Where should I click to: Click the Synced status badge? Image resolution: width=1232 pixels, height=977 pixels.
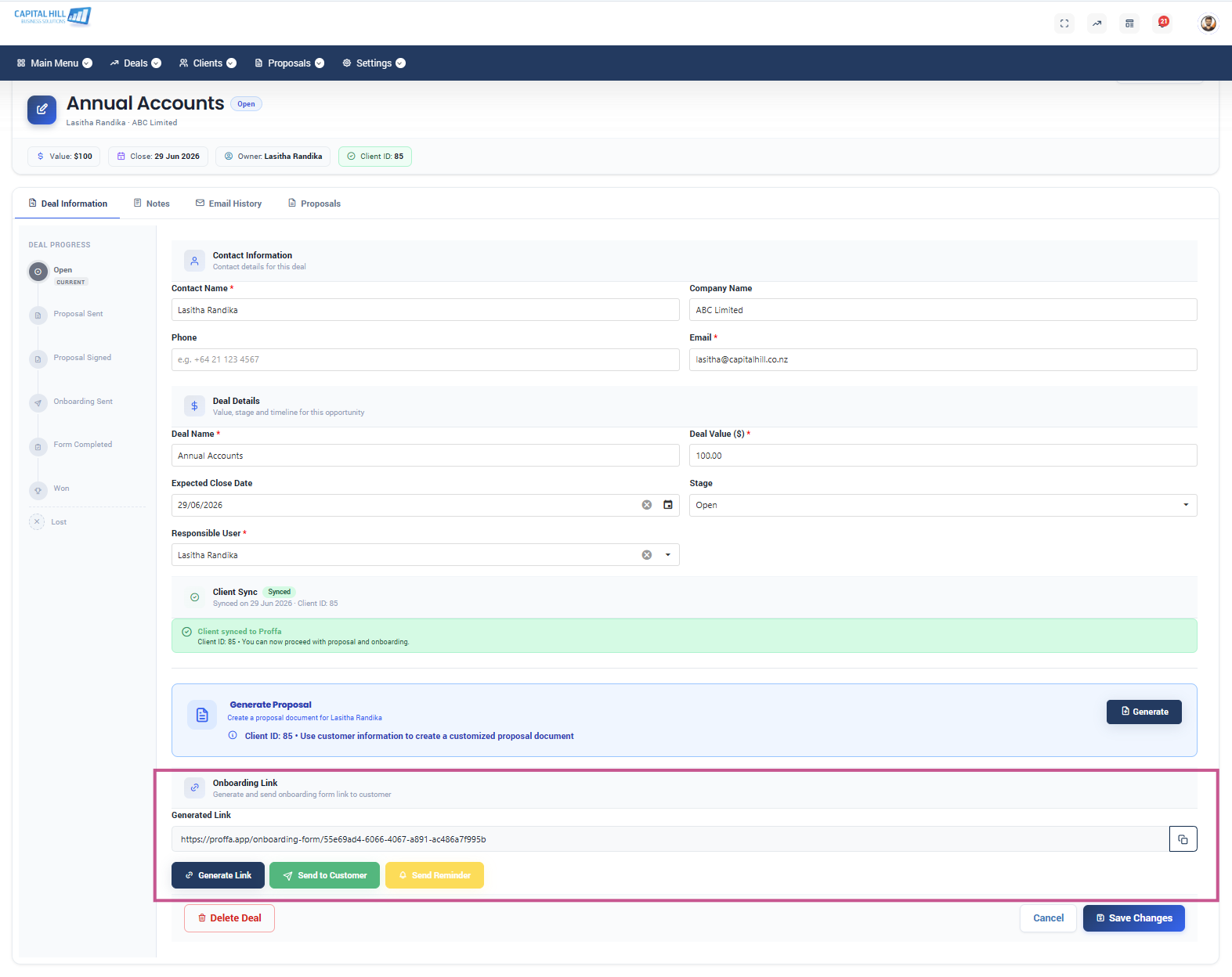pyautogui.click(x=279, y=592)
